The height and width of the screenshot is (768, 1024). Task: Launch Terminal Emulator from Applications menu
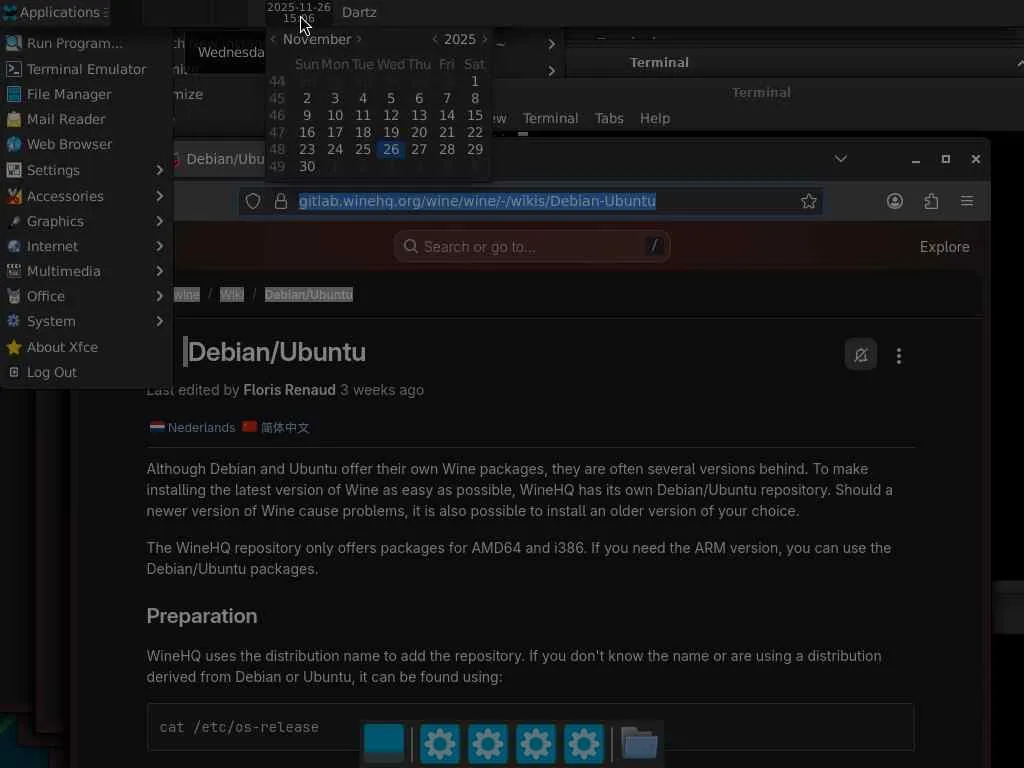(86, 69)
